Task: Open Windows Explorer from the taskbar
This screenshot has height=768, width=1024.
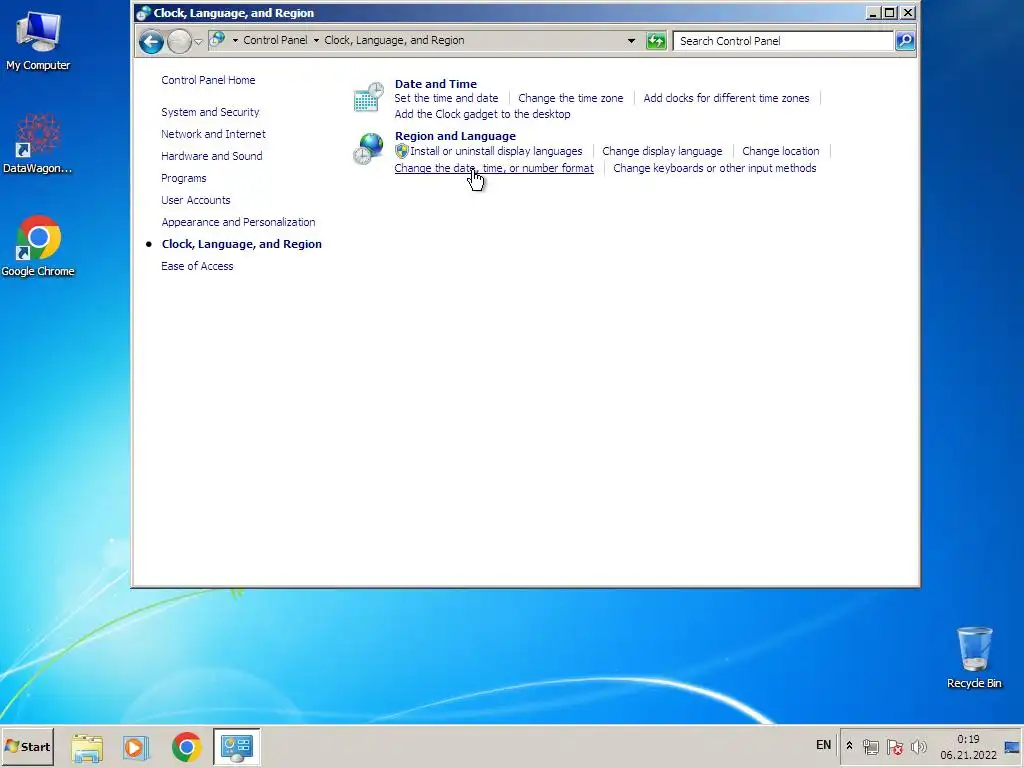Action: [87, 747]
